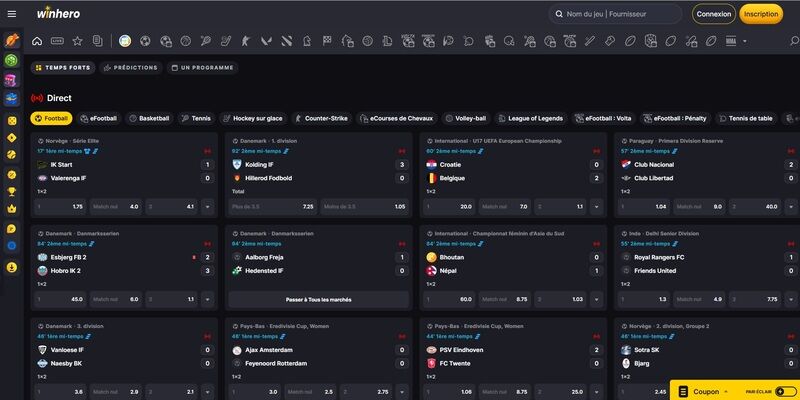
Task: Open the download app sidebar icon
Action: click(12, 267)
